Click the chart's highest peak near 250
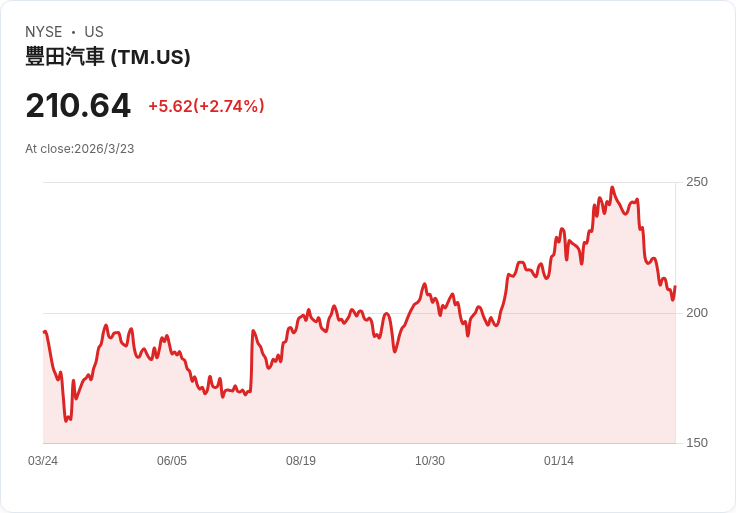 (x=612, y=188)
